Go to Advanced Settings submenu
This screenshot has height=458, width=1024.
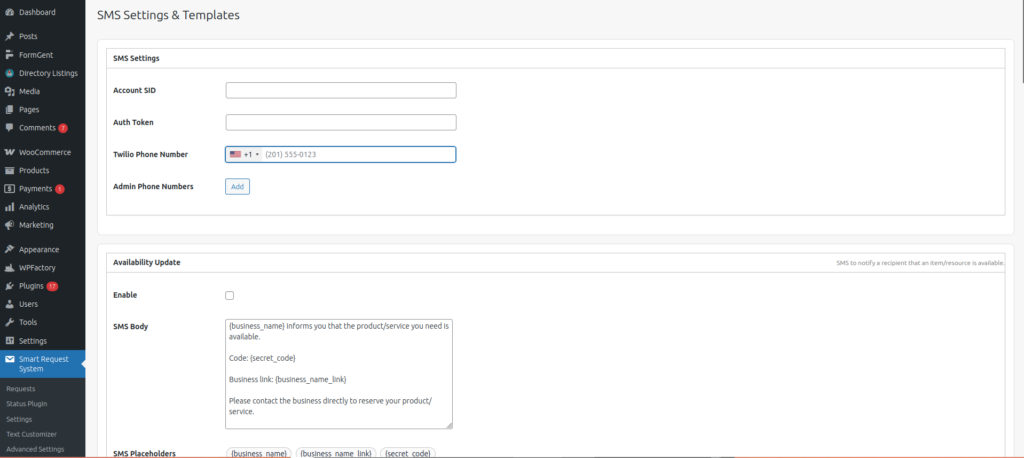tap(35, 449)
